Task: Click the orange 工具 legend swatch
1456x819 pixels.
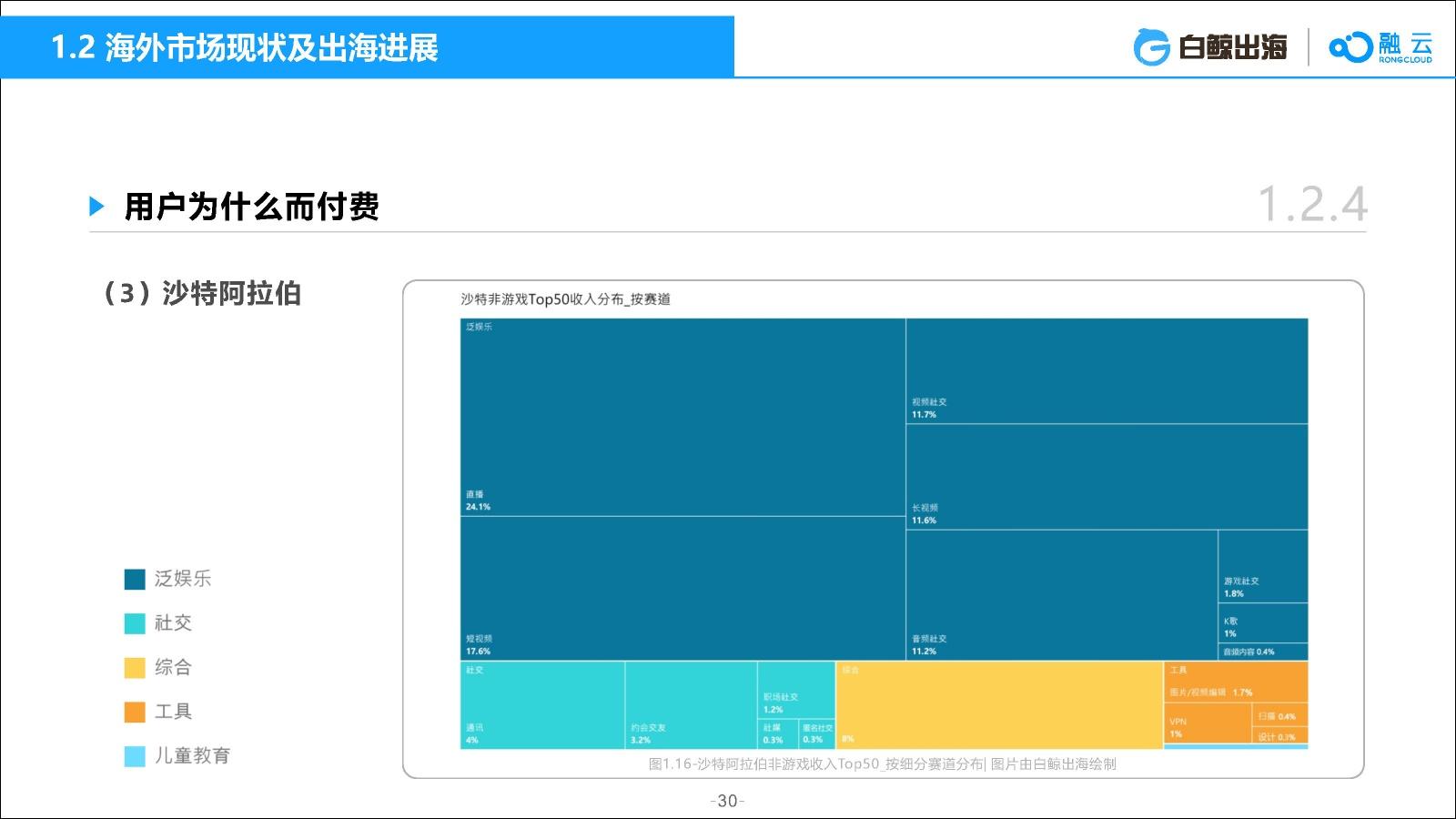Action: [x=135, y=712]
